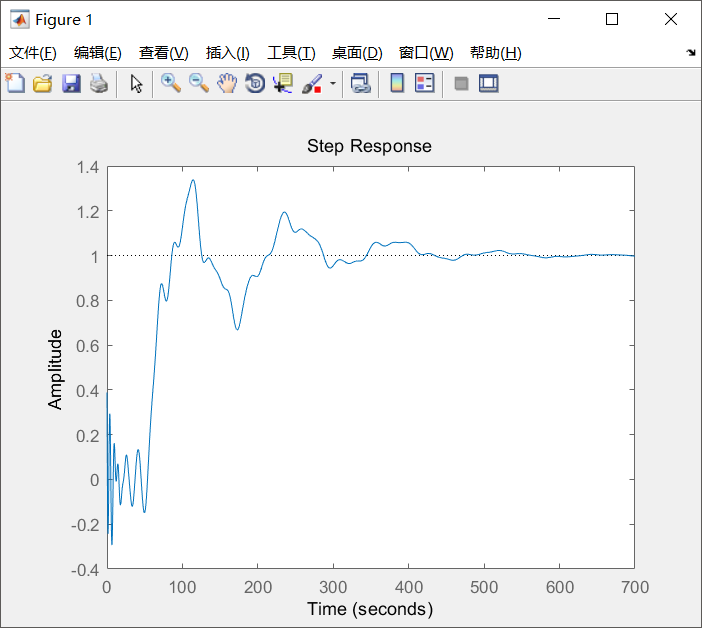Screen dimensions: 702x628
Task: Enable the Pan hand tool
Action: click(227, 83)
